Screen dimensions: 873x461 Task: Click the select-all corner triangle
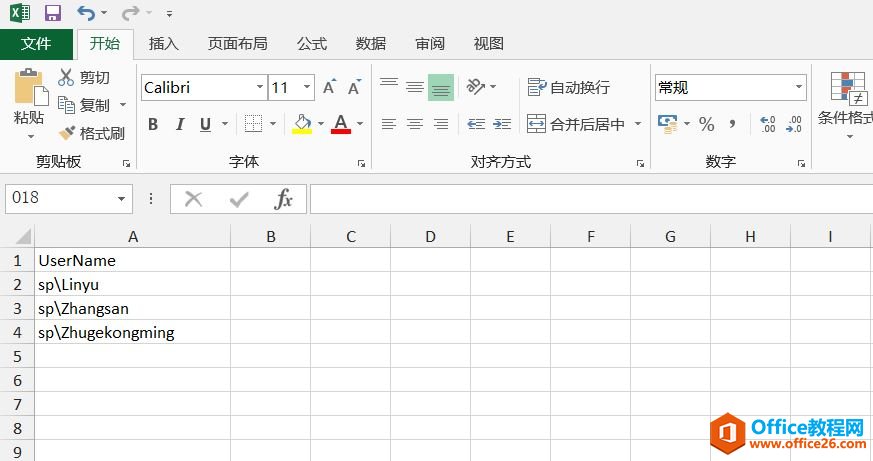tap(23, 237)
